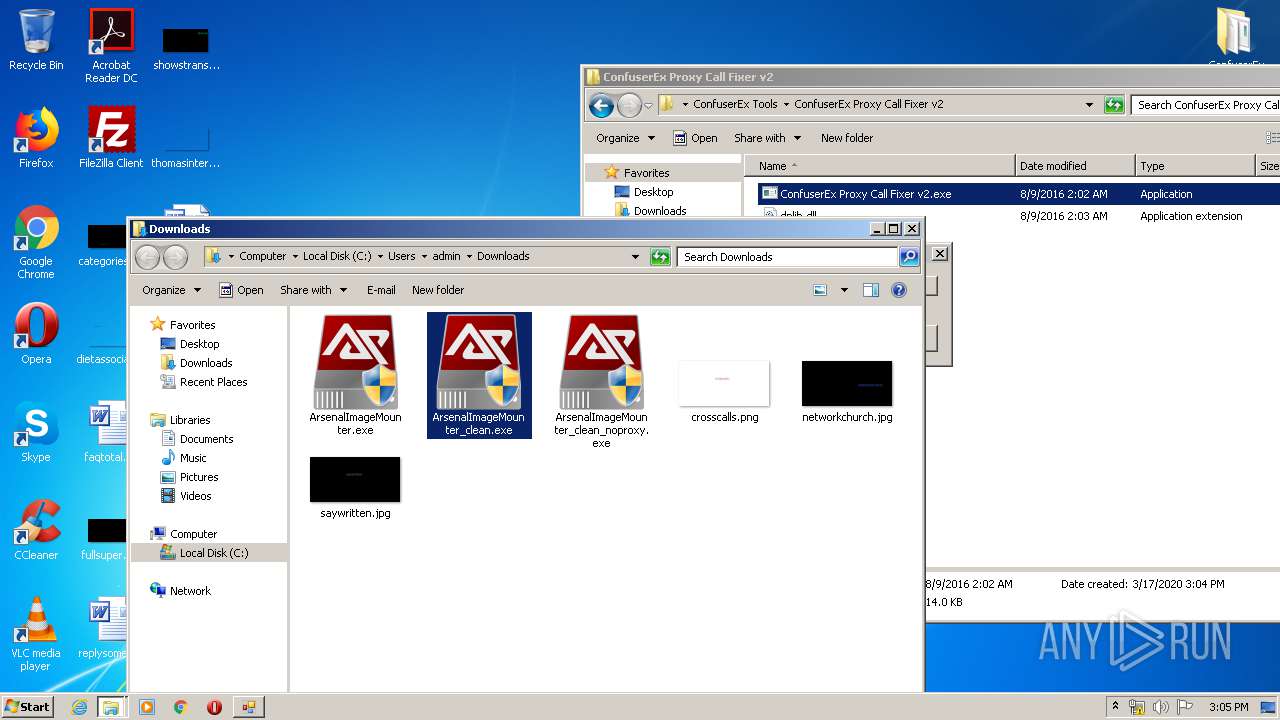Screen dimensions: 1280x720
Task: Click Local Disk (C:) in Downloads breadcrumb
Action: point(337,256)
